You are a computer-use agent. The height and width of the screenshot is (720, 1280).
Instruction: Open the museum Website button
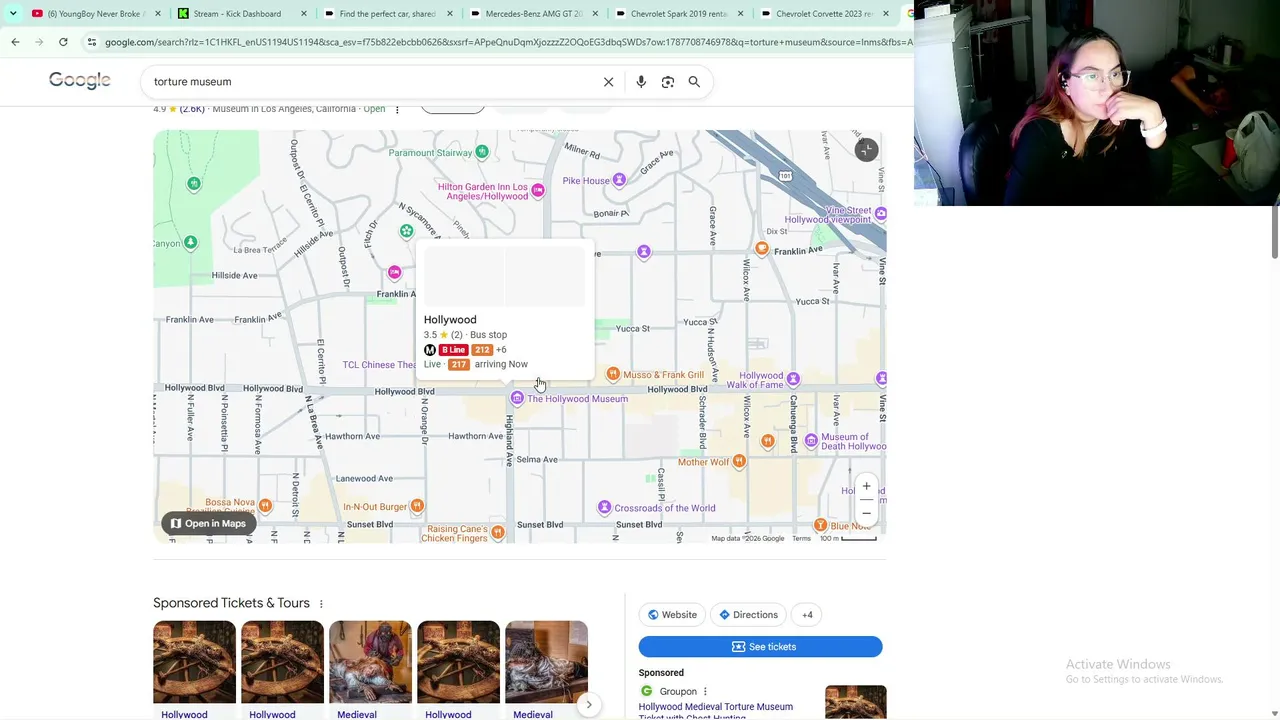click(x=672, y=615)
